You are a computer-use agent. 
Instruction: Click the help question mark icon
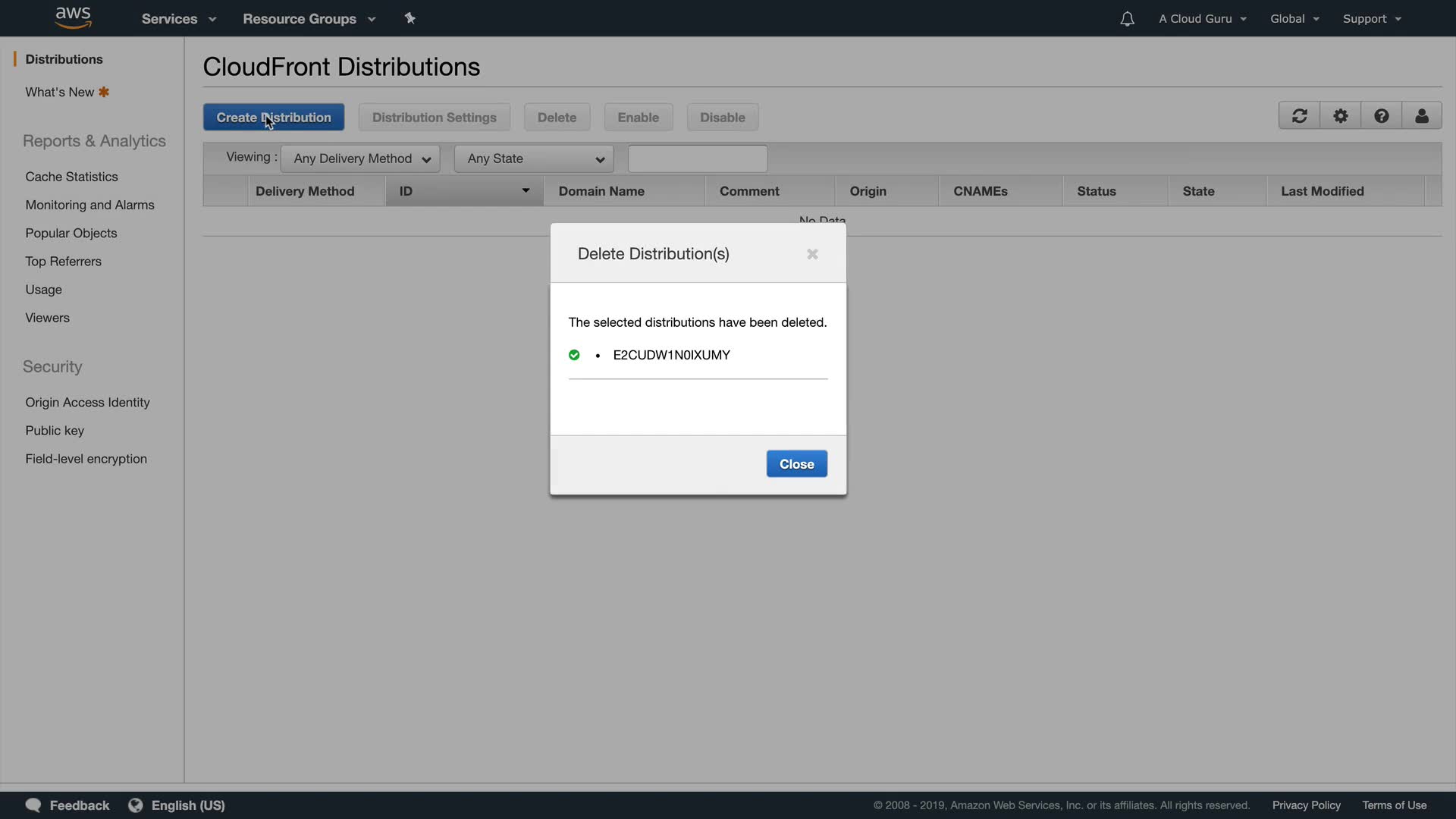1381,116
